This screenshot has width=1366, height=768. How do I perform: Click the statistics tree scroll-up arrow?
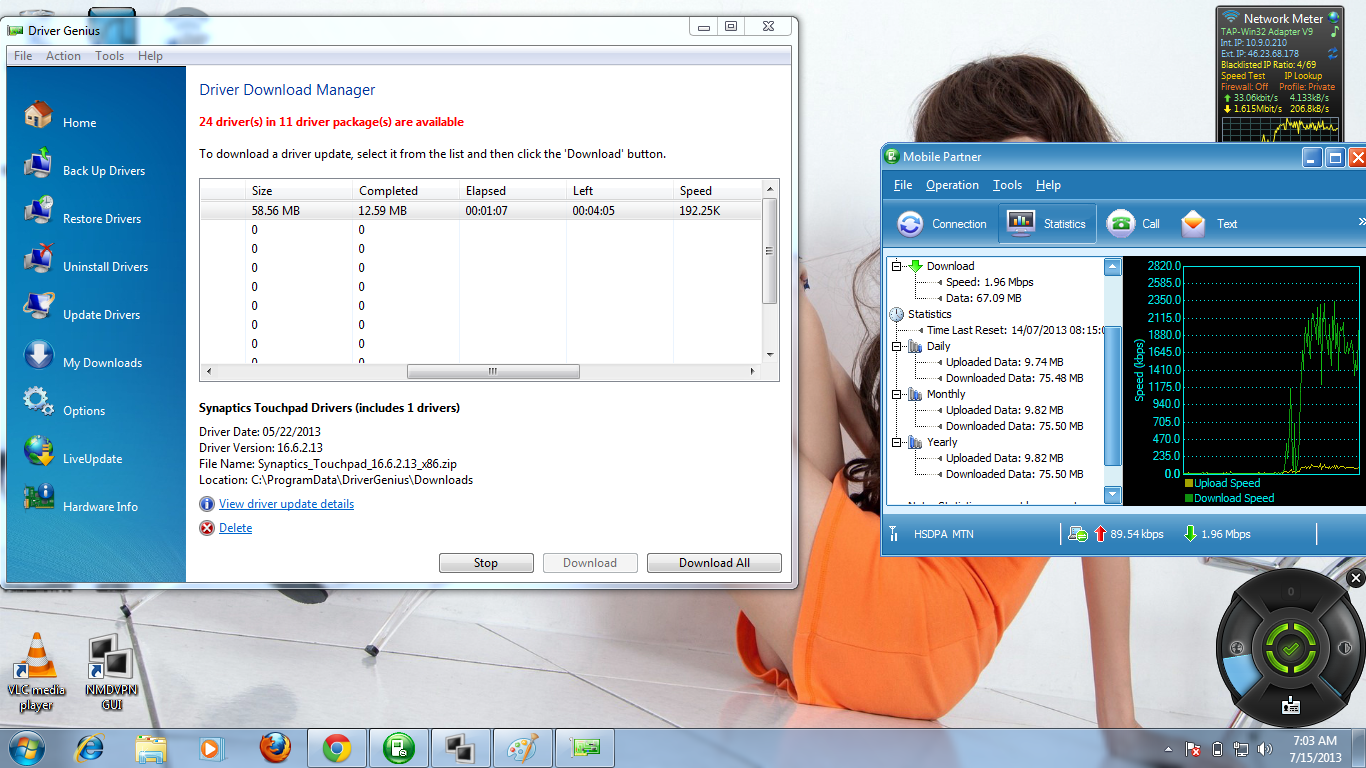click(1113, 267)
